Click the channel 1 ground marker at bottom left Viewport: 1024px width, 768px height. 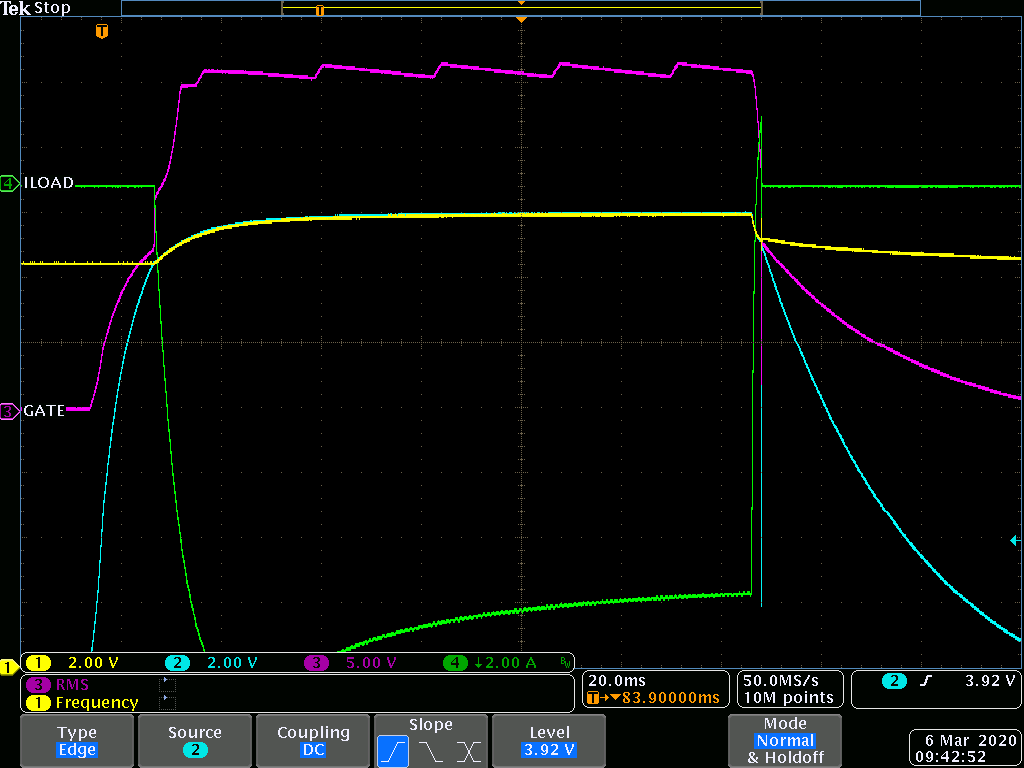[9, 667]
